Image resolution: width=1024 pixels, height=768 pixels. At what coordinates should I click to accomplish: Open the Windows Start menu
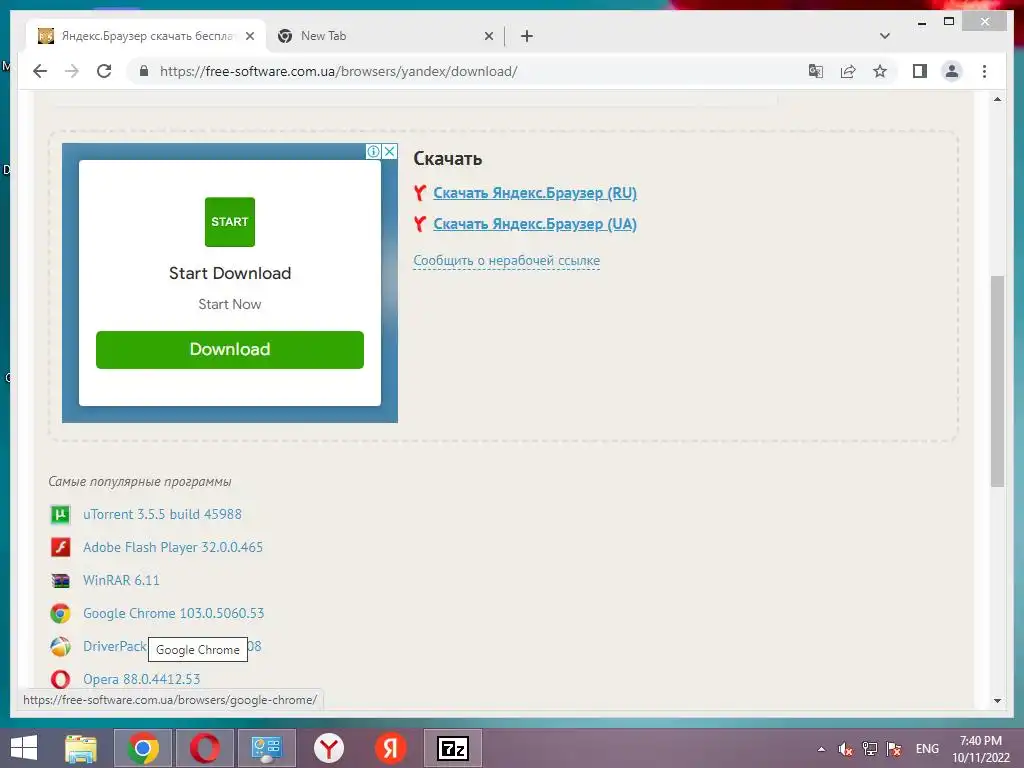click(24, 748)
